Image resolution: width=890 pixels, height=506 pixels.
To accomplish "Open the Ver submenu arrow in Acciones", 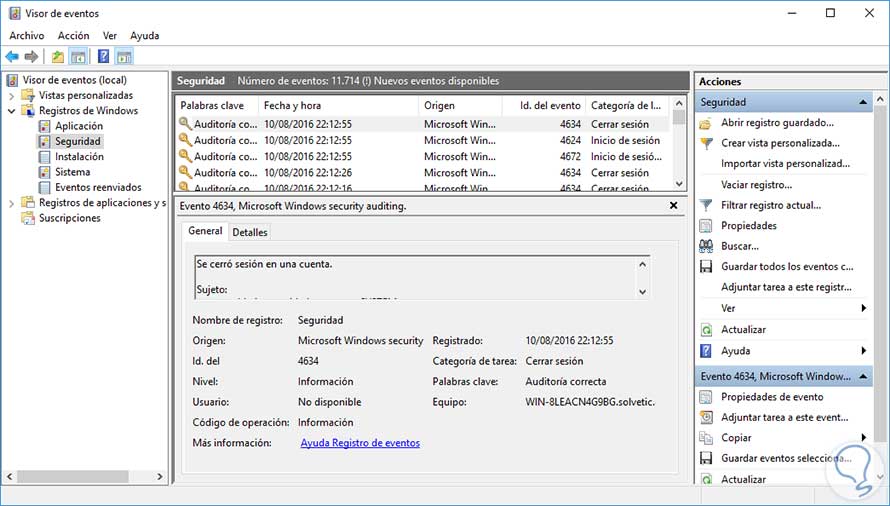I will click(863, 309).
